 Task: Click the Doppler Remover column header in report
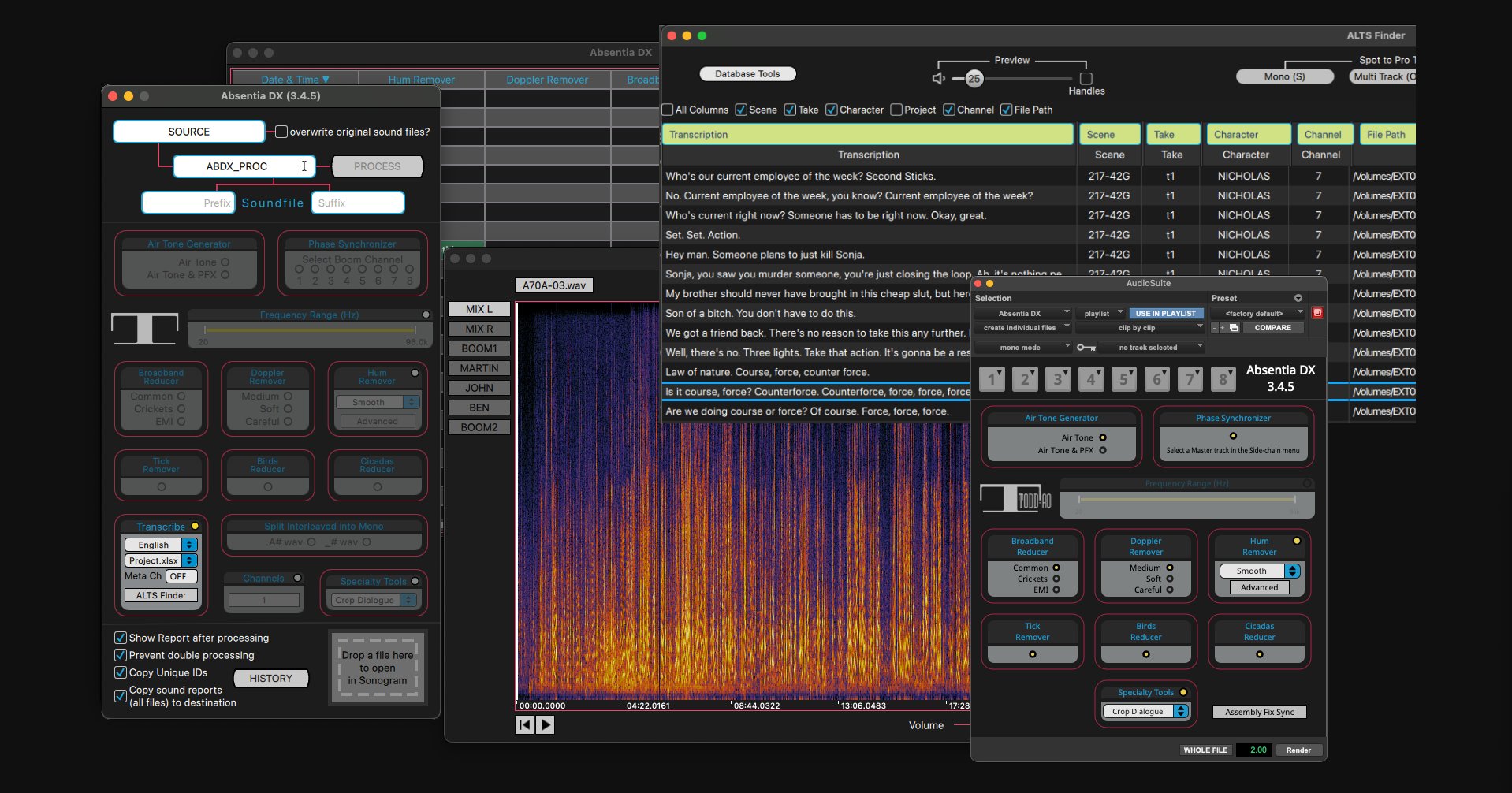547,80
